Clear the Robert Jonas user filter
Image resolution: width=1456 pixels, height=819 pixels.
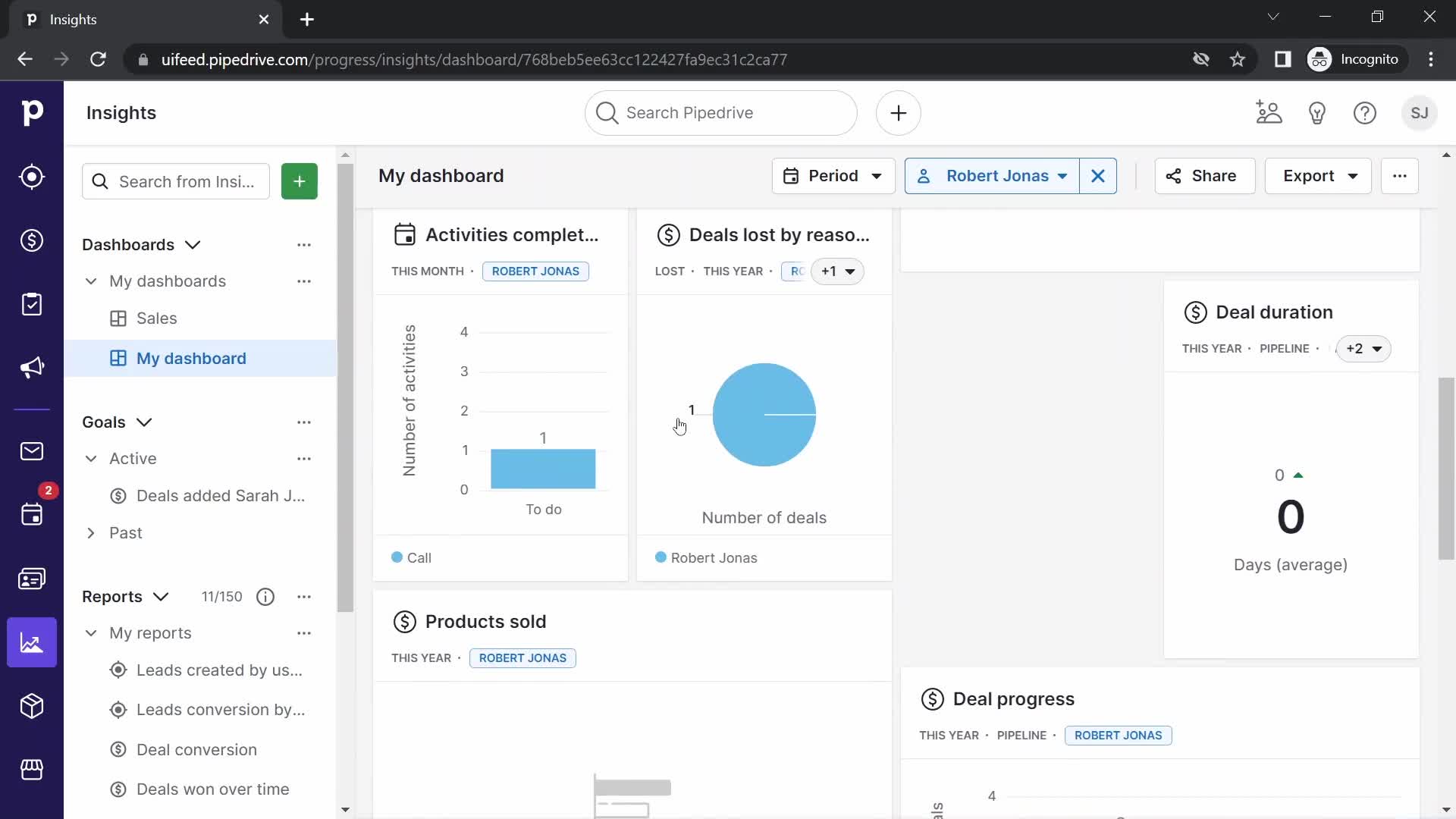point(1098,176)
